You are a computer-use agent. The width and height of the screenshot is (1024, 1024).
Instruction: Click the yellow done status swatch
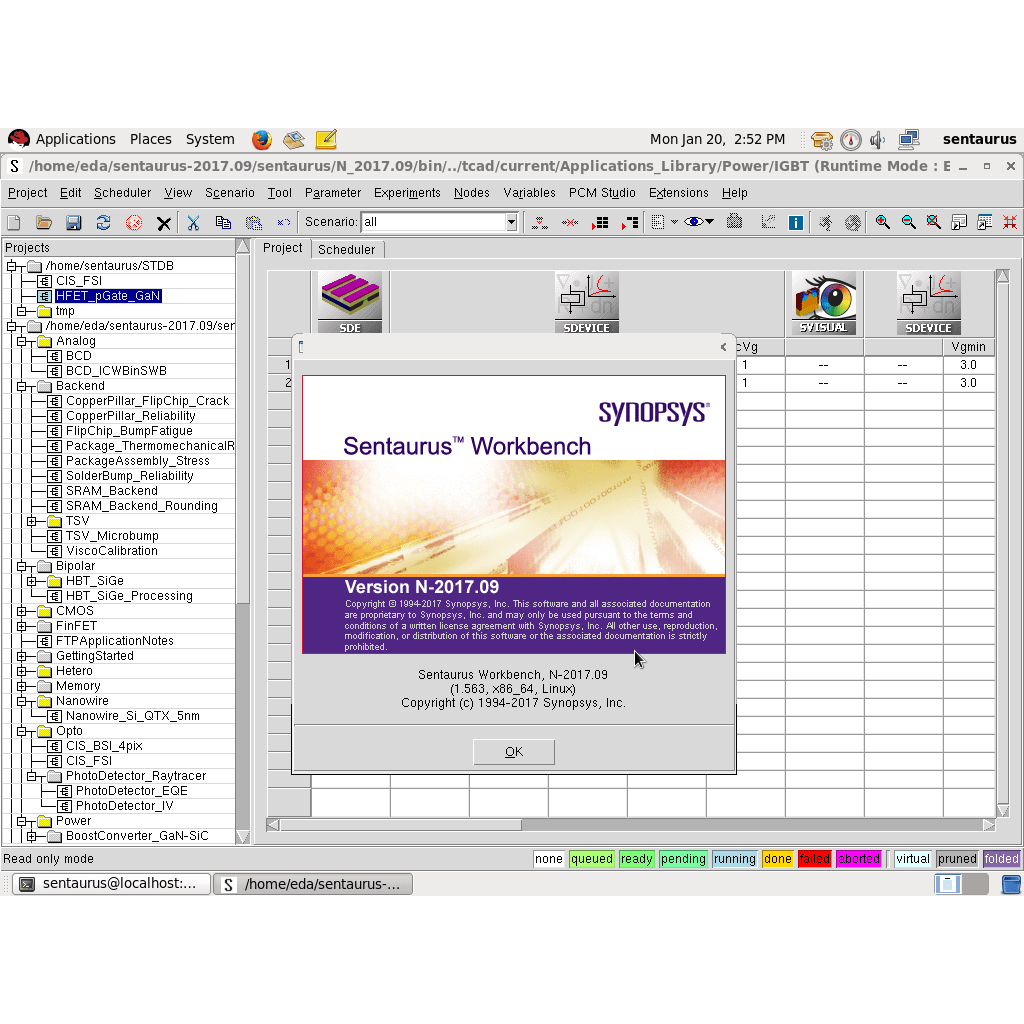[777, 859]
